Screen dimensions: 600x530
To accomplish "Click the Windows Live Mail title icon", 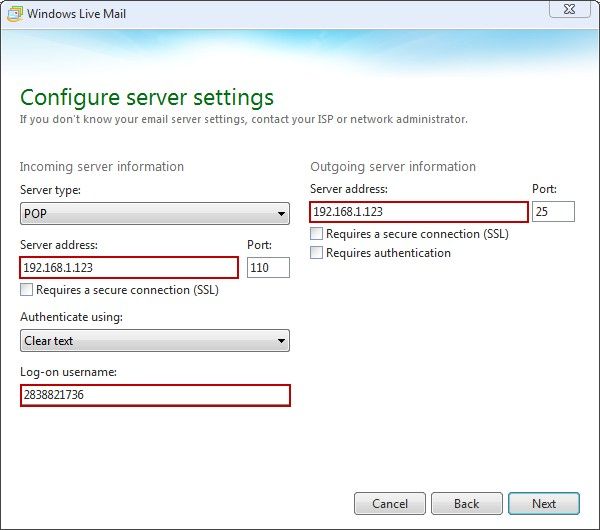I will [15, 14].
